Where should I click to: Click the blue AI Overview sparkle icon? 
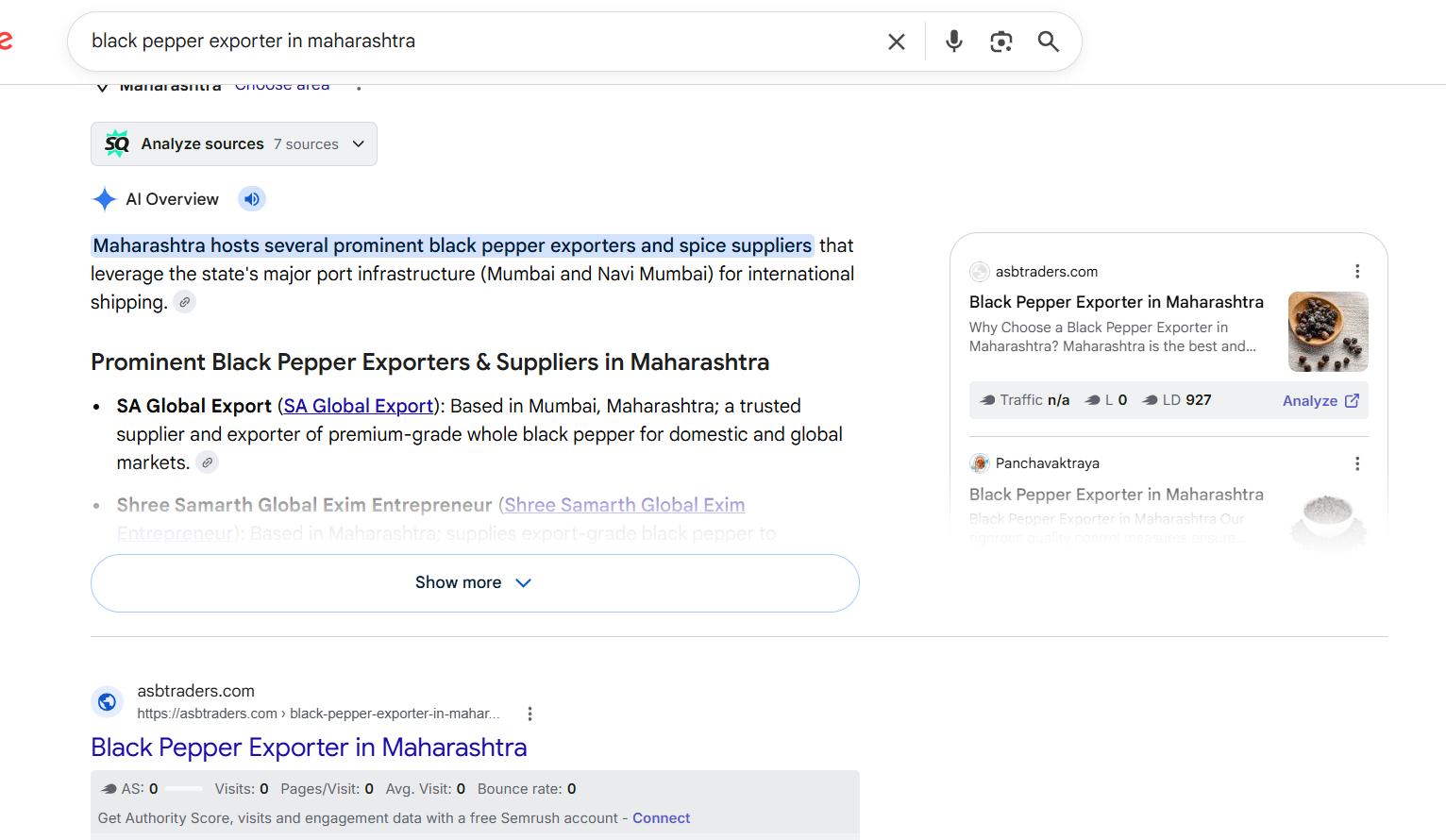[104, 199]
